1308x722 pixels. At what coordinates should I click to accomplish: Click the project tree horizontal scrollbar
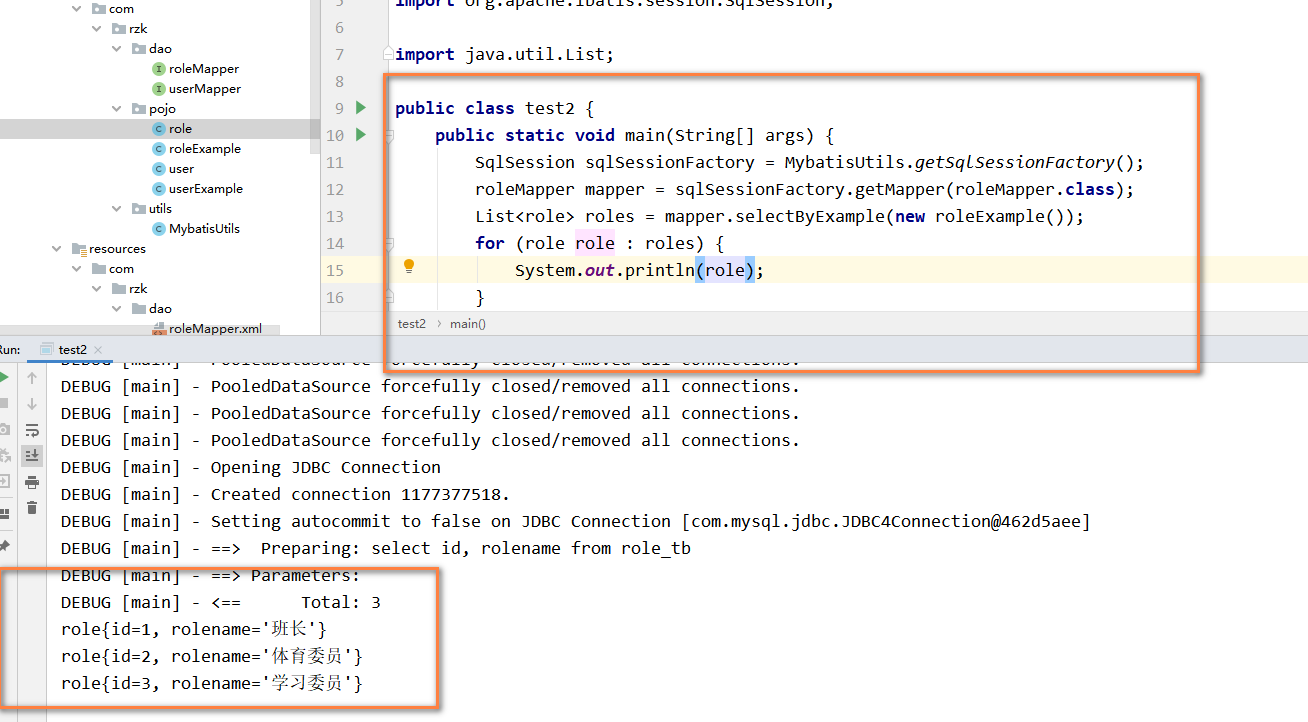coord(140,331)
